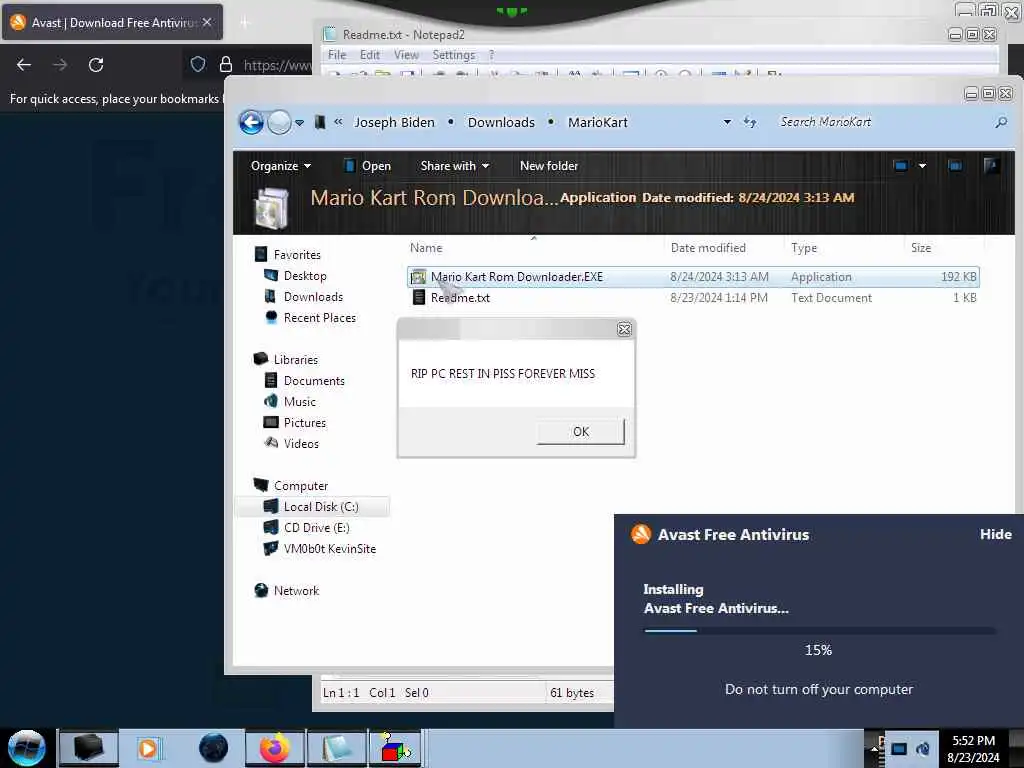Viewport: 1024px width, 768px height.
Task: Open Desktop under Favorites
Action: pos(305,276)
